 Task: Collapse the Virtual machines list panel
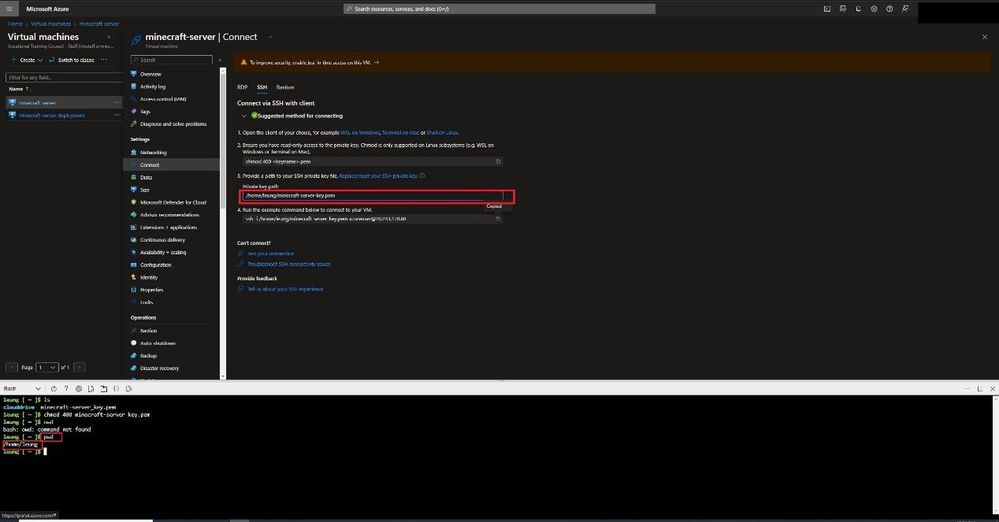(108, 37)
